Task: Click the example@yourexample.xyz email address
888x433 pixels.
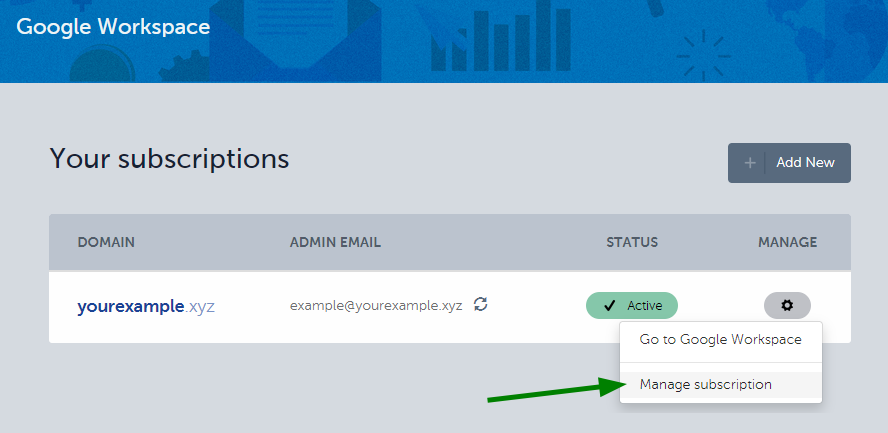Action: click(376, 306)
